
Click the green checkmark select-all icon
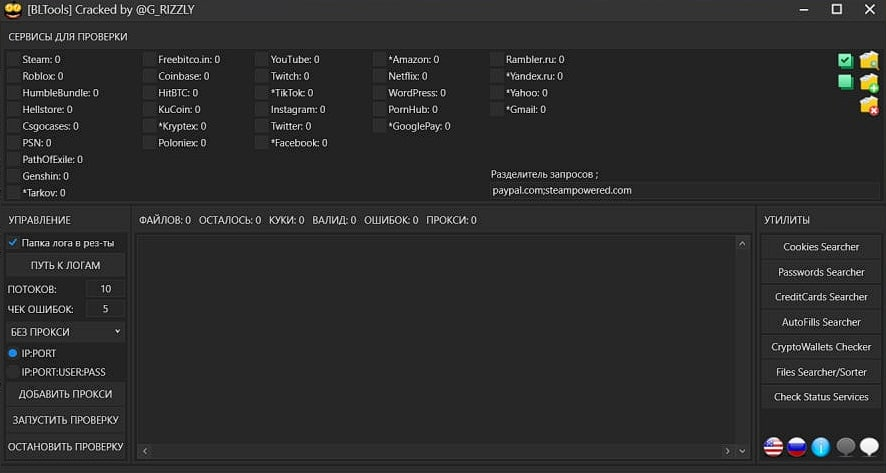pyautogui.click(x=845, y=60)
